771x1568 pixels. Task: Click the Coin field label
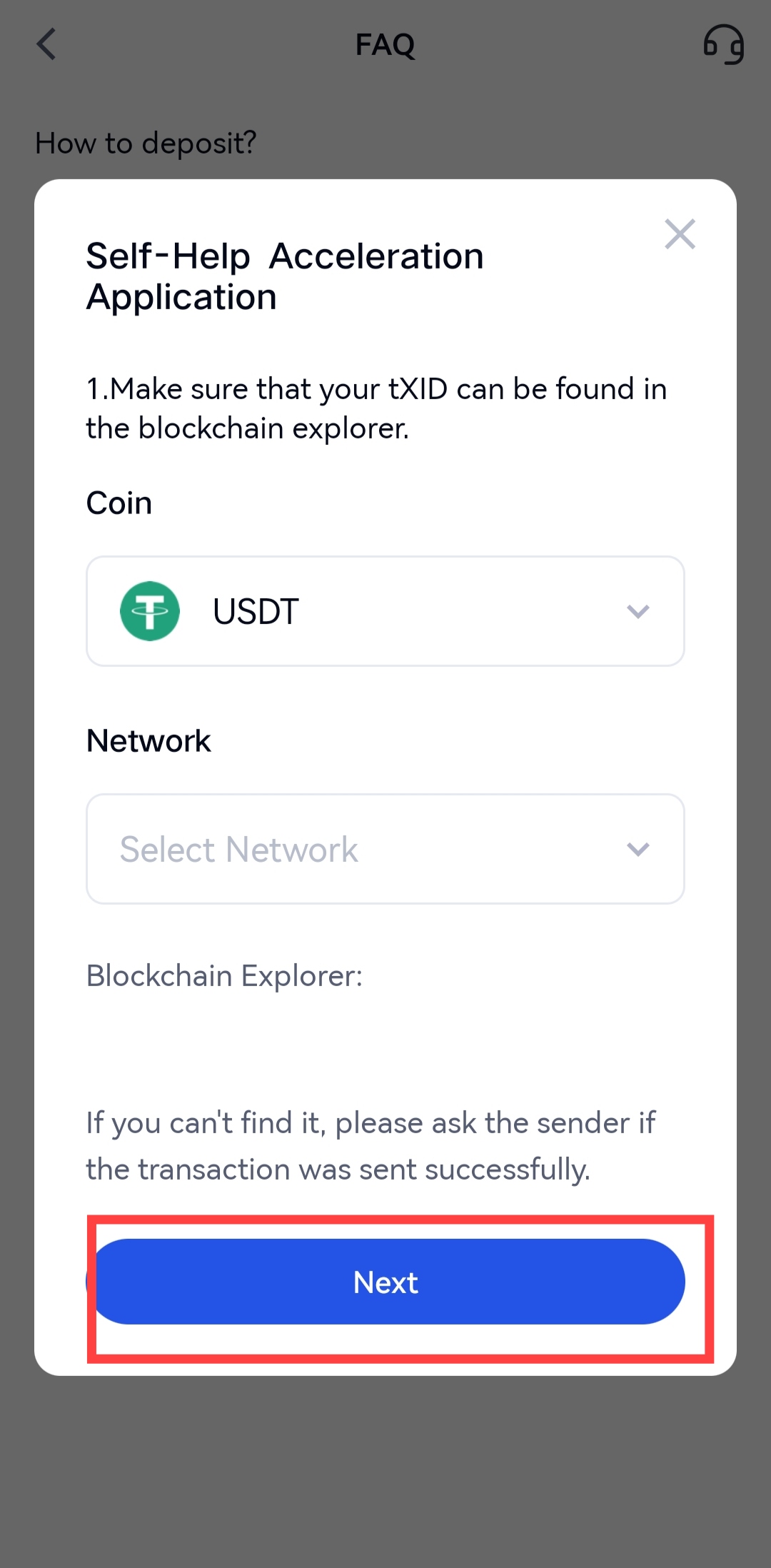tap(119, 503)
